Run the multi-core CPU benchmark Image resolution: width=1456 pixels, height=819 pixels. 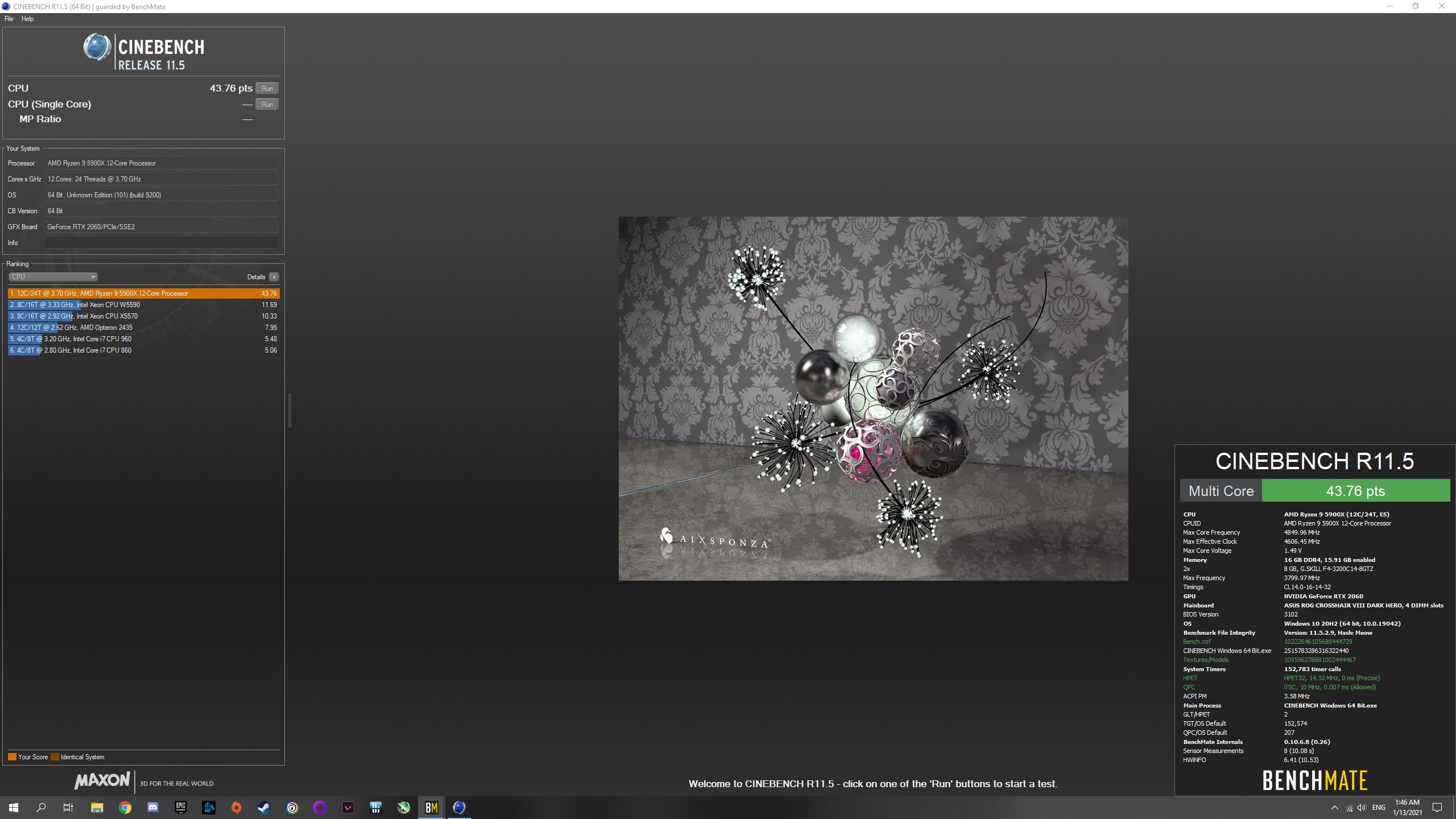(x=267, y=88)
